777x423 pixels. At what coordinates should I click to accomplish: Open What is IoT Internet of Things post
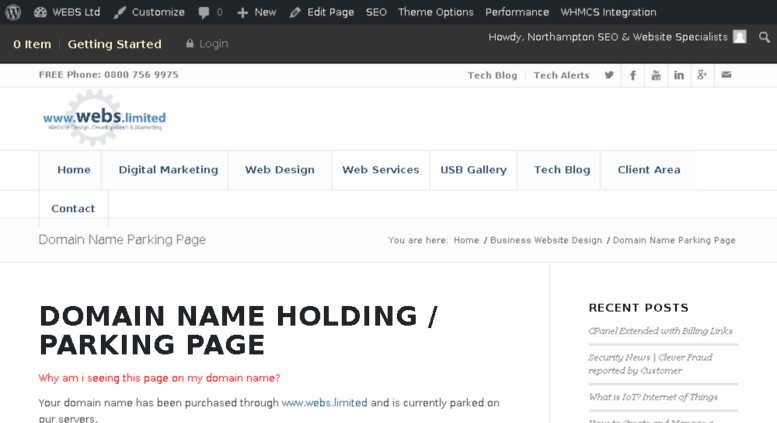(x=653, y=397)
